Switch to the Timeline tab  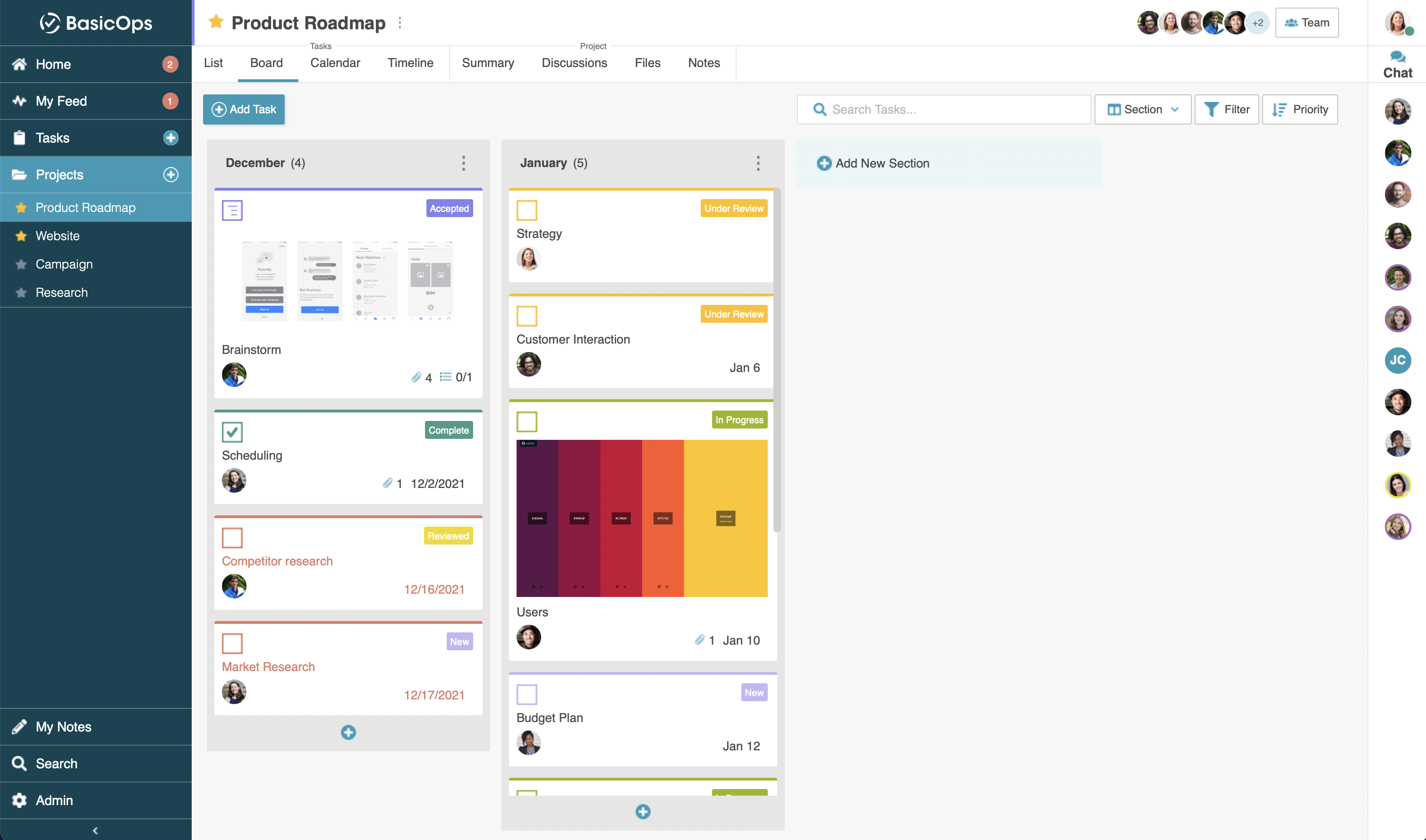pyautogui.click(x=410, y=63)
